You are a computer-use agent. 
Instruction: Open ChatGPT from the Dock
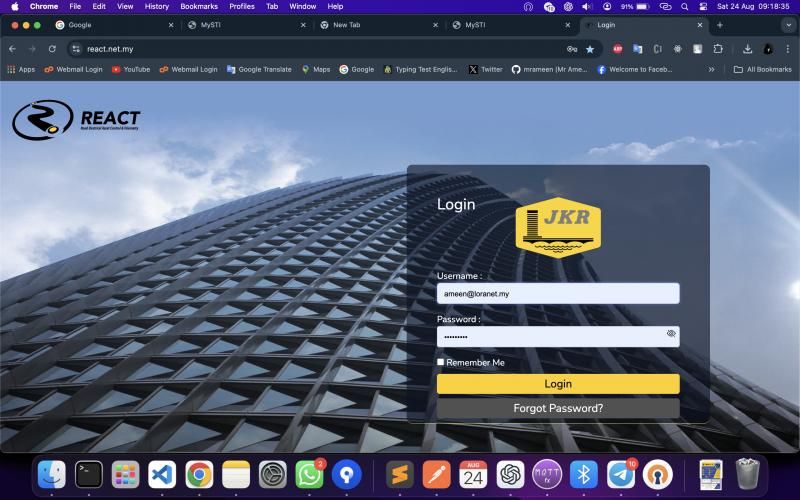[x=510, y=474]
